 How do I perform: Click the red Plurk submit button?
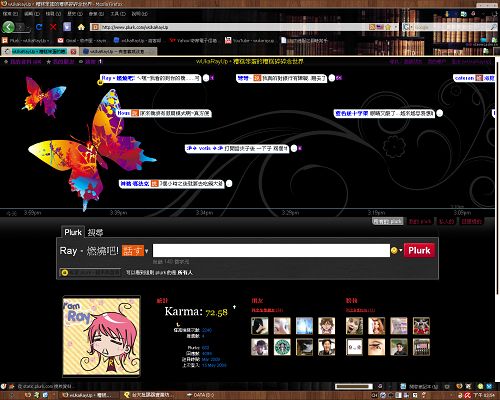419,250
